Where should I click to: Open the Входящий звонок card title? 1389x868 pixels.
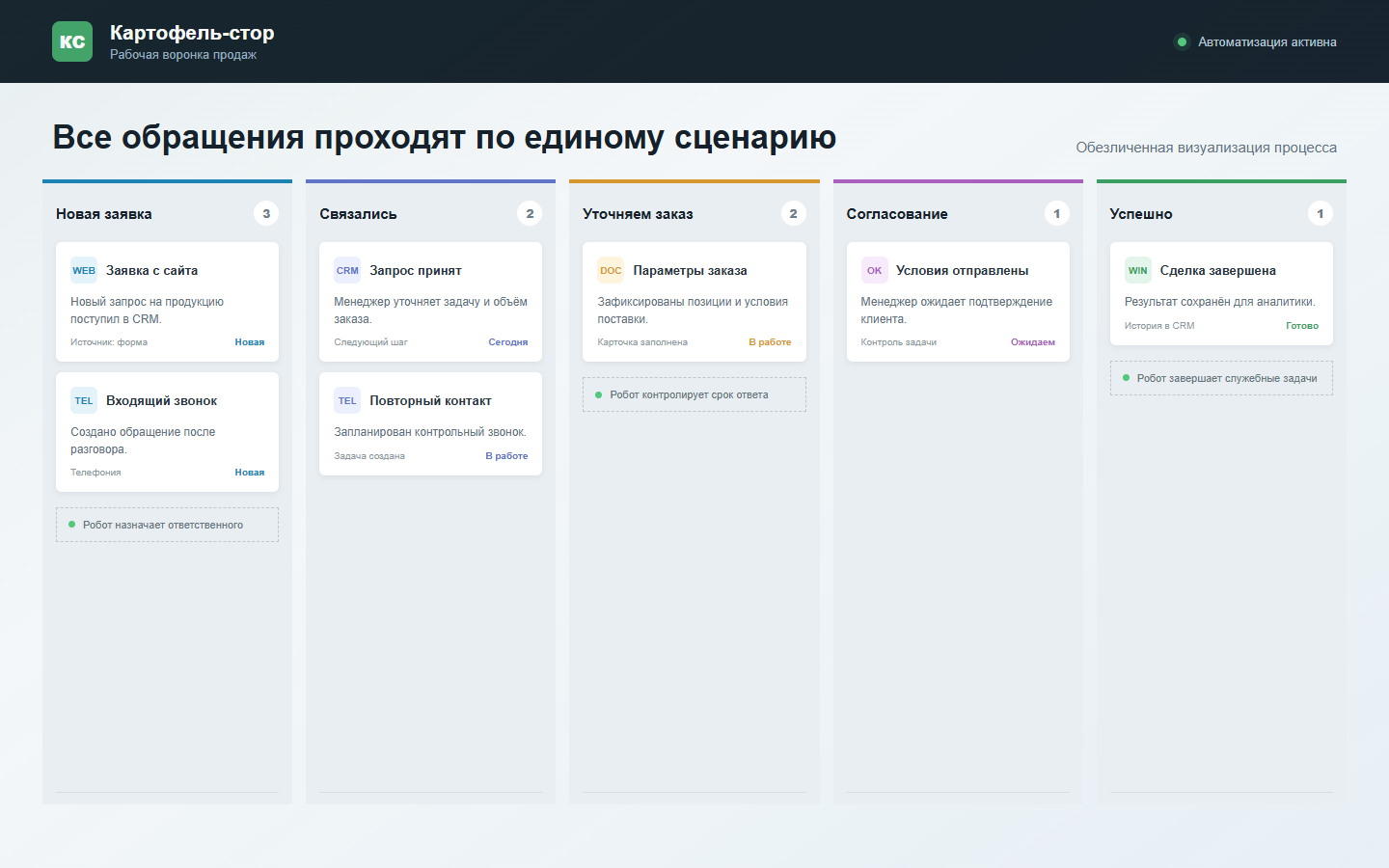pos(161,400)
